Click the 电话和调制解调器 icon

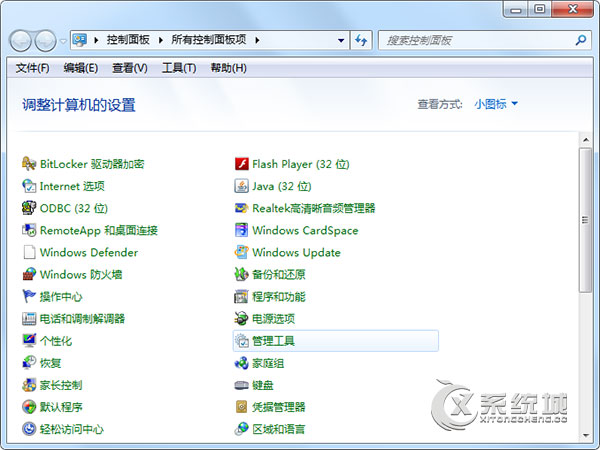pos(29,319)
